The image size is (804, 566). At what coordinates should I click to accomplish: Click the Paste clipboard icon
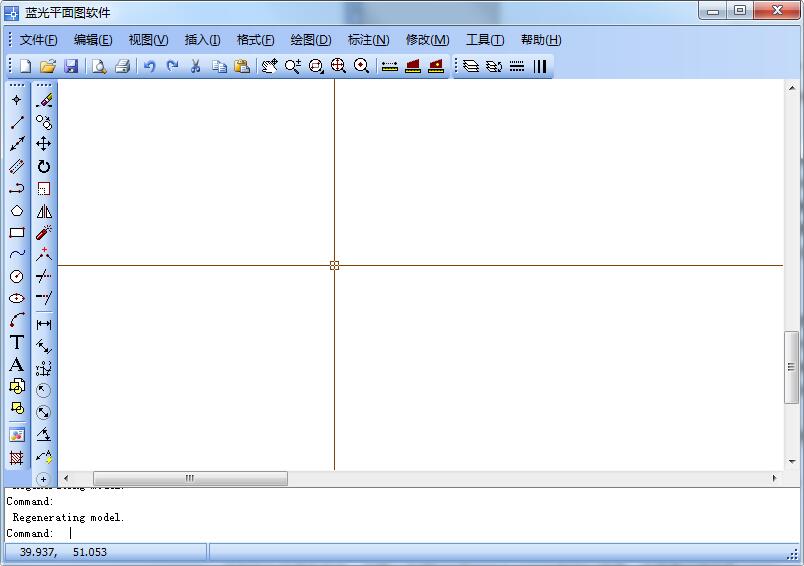(x=242, y=66)
